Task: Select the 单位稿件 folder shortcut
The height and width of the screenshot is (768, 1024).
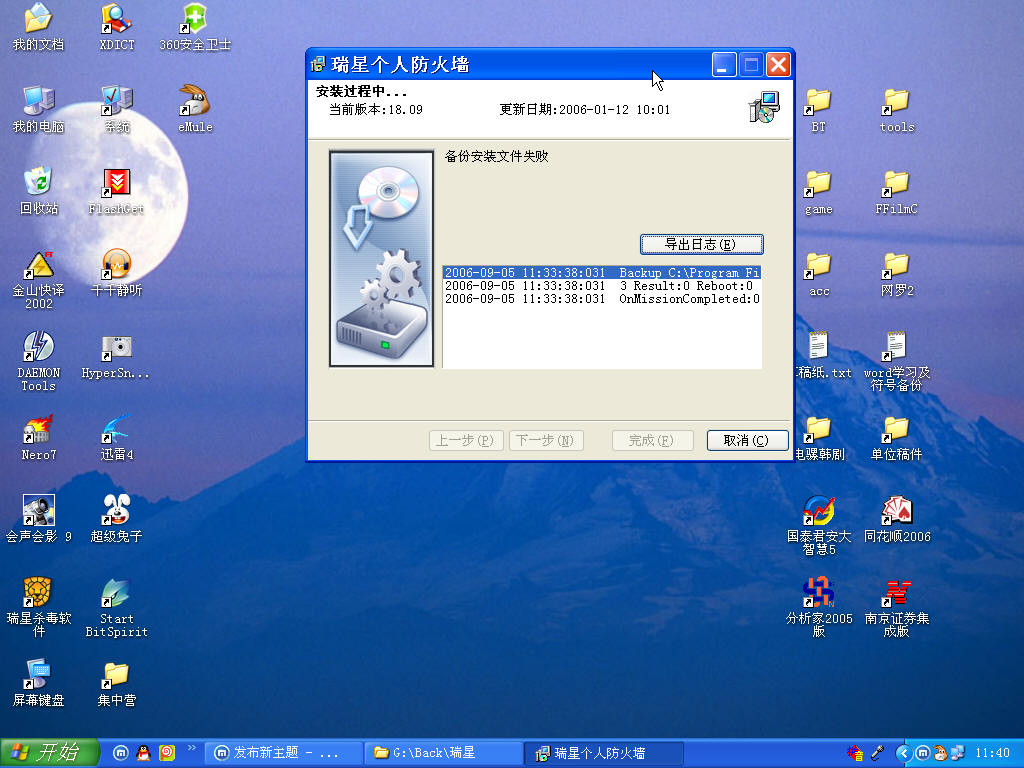Action: tap(896, 438)
